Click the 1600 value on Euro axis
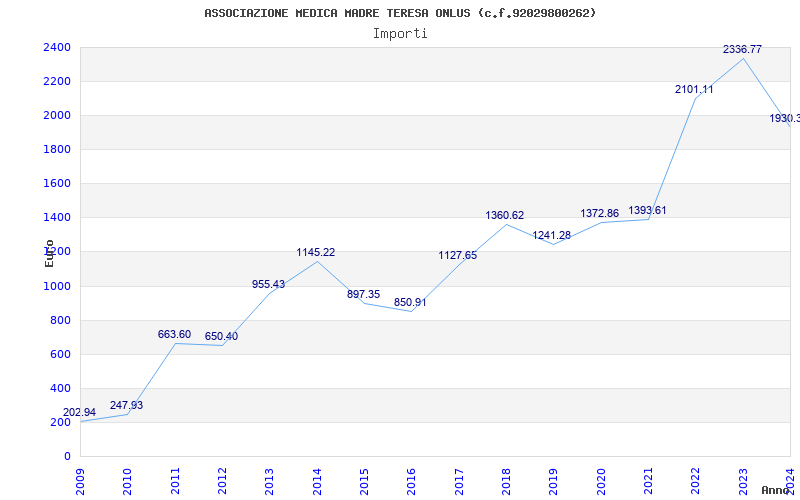Screen dimensions: 800x500 [x=57, y=184]
